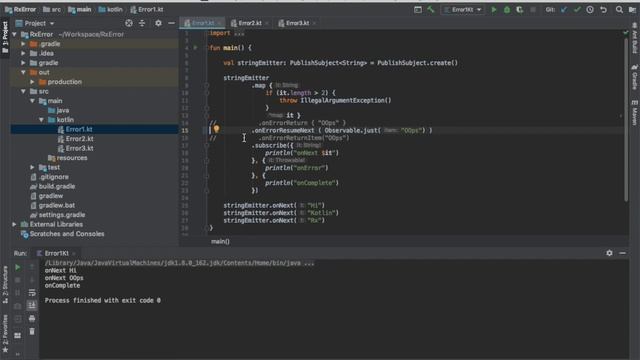Expand the test folder
This screenshot has height=360, width=640.
pyautogui.click(x=32, y=167)
